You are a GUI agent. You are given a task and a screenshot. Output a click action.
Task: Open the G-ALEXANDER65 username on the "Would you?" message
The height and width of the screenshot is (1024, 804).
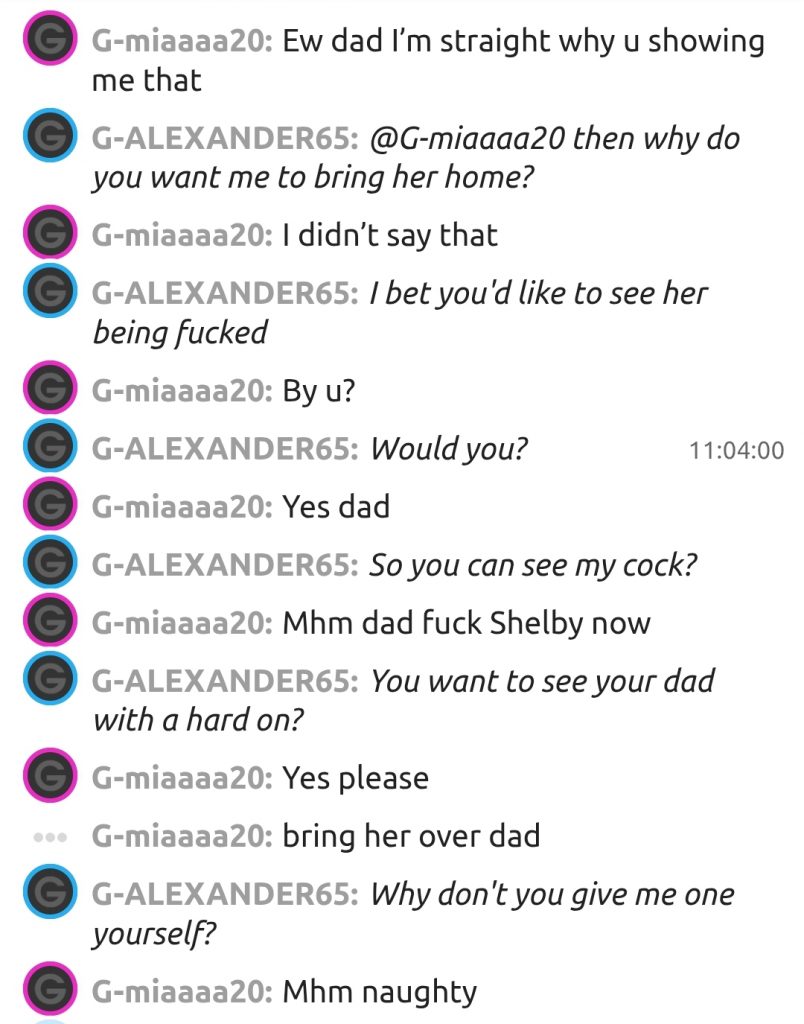[225, 448]
